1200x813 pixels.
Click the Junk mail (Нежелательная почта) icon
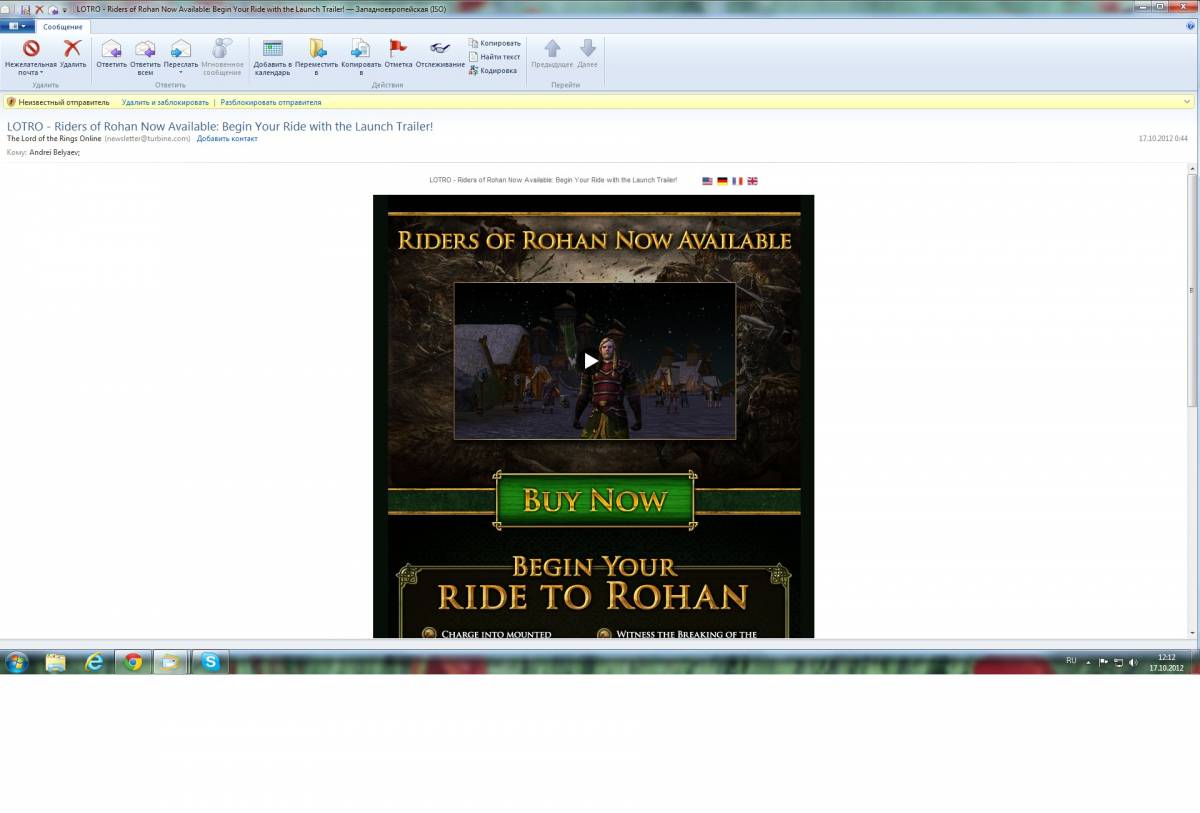coord(31,48)
